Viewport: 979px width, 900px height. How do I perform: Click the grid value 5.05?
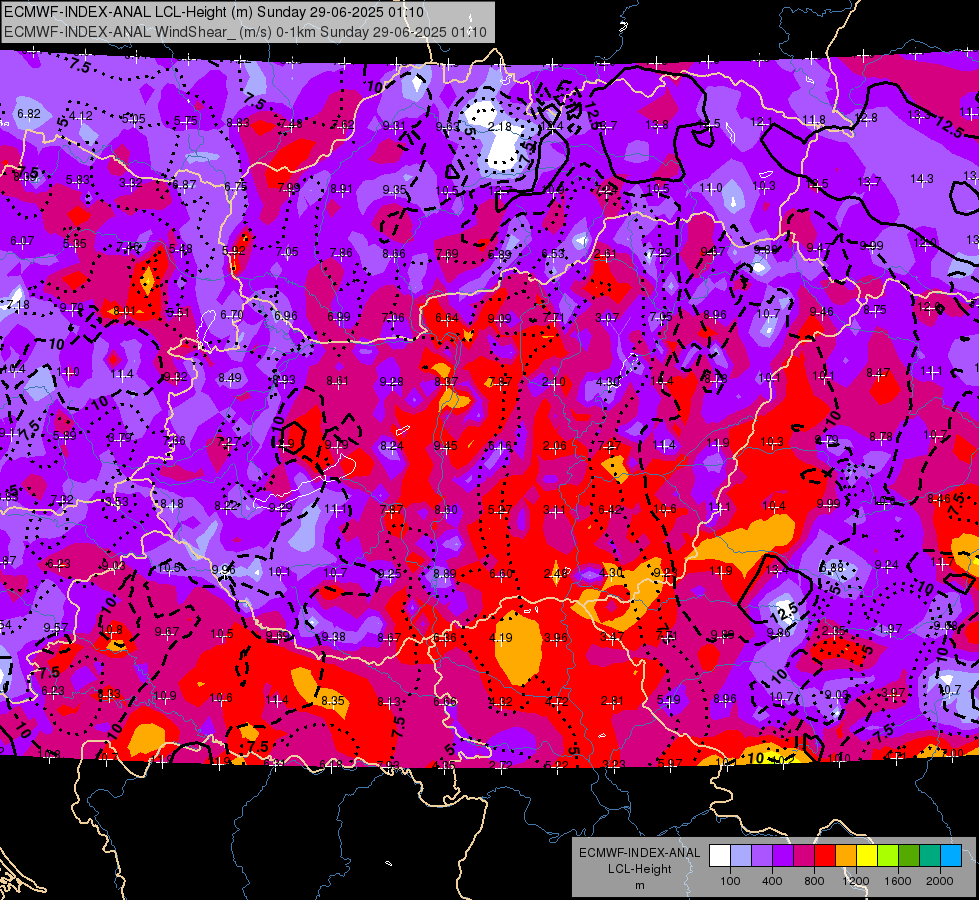click(x=133, y=119)
